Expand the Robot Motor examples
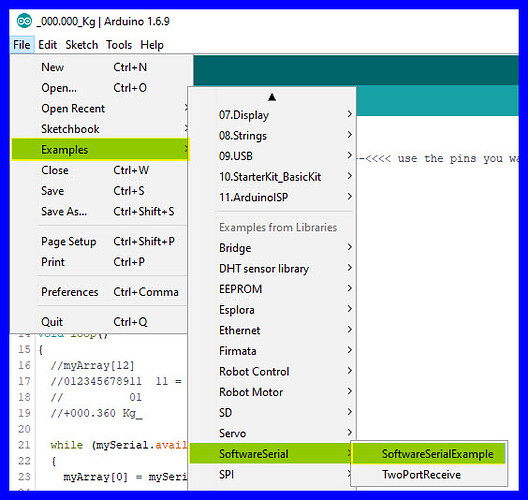 coord(272,392)
